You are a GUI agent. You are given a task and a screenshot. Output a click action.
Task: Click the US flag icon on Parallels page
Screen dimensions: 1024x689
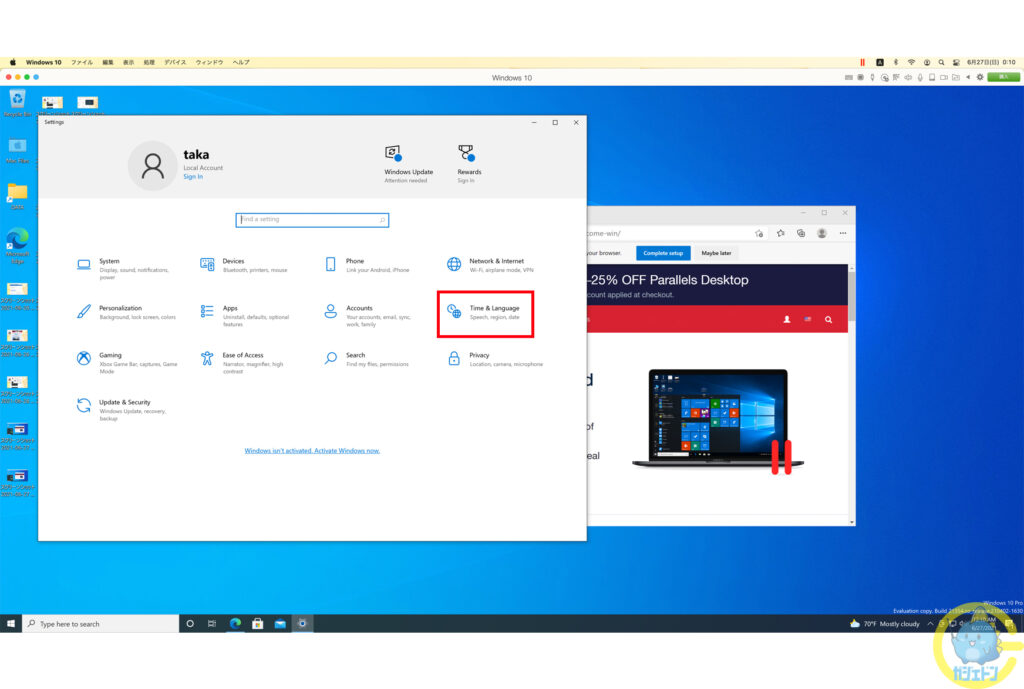point(808,319)
